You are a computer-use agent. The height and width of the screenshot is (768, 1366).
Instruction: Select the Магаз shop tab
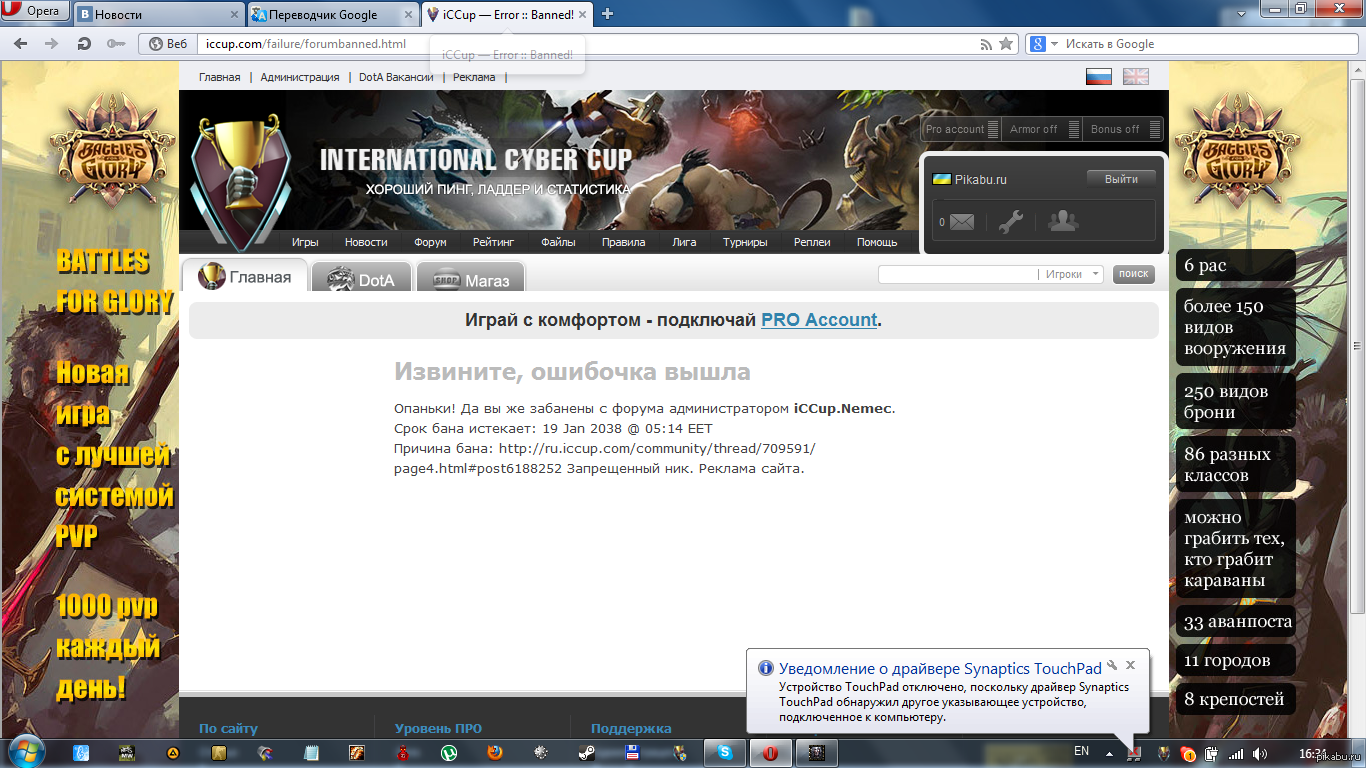[x=470, y=279]
